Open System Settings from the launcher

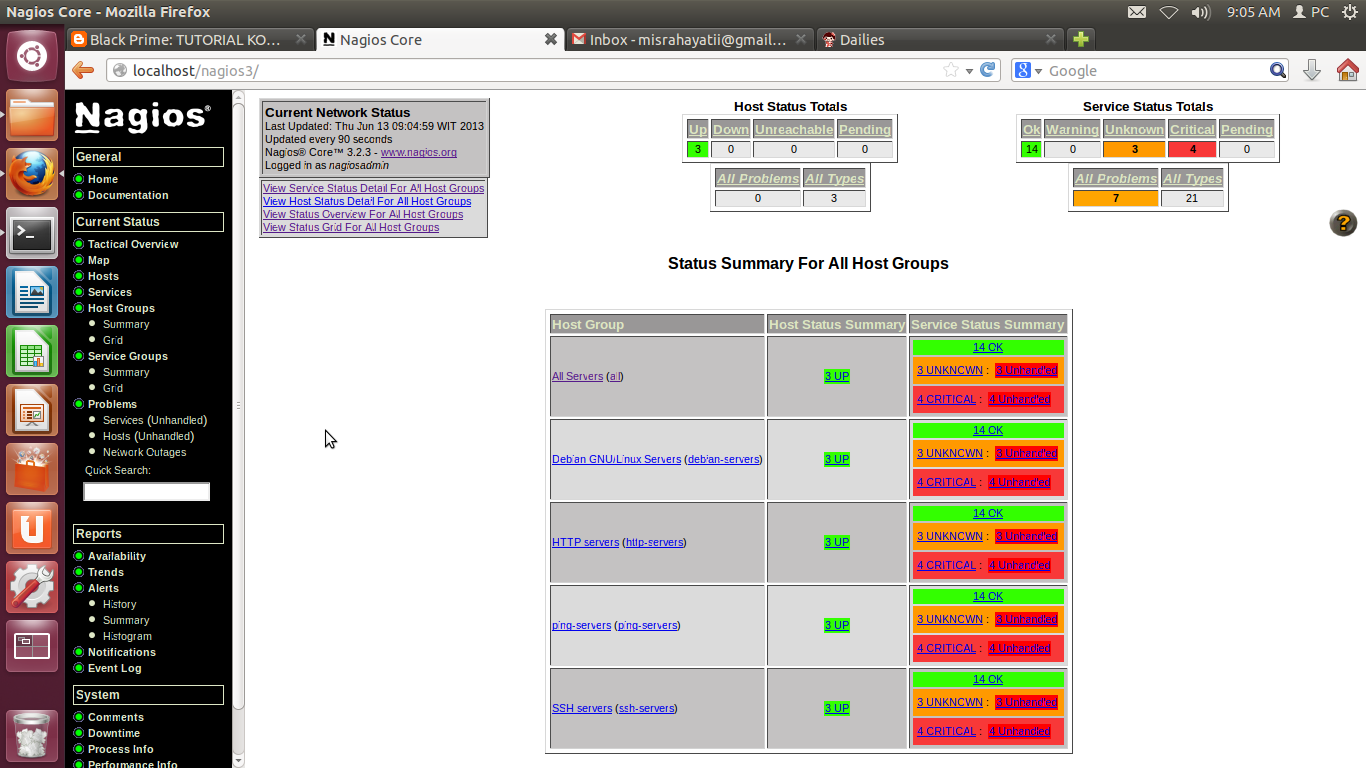point(32,588)
